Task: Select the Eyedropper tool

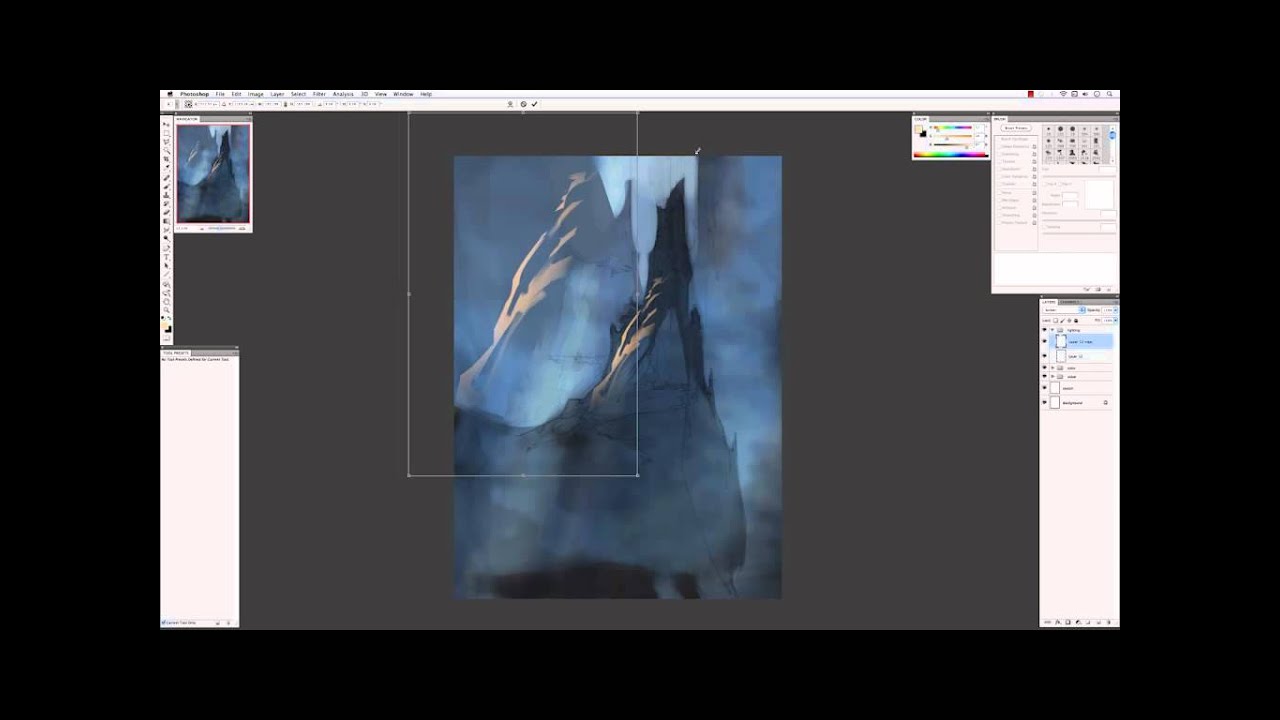Action: 166,168
